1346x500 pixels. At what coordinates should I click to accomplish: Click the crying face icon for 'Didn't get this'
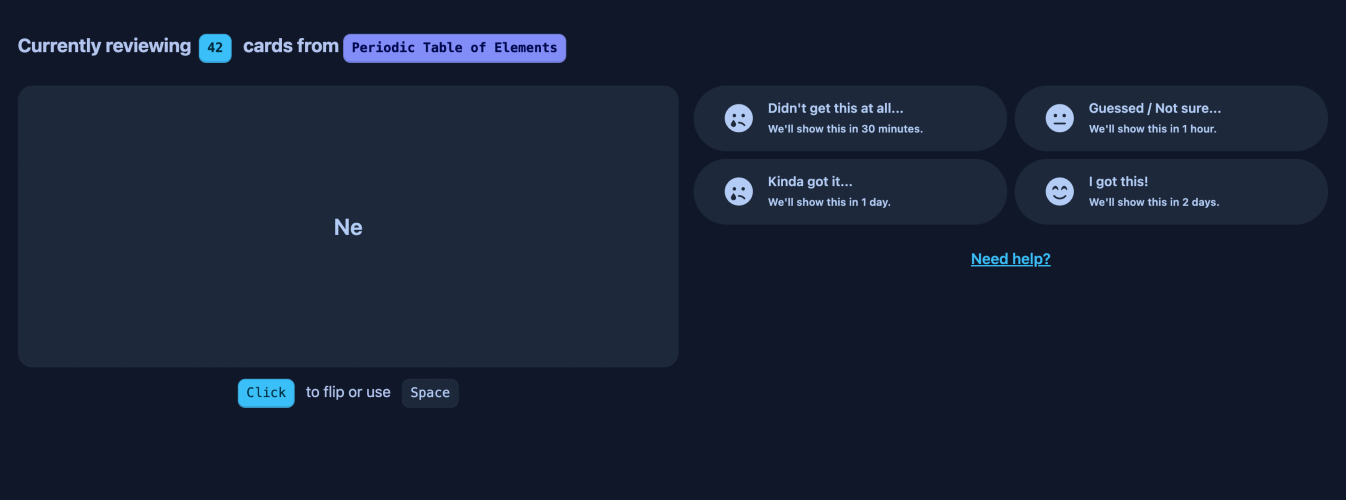click(738, 118)
